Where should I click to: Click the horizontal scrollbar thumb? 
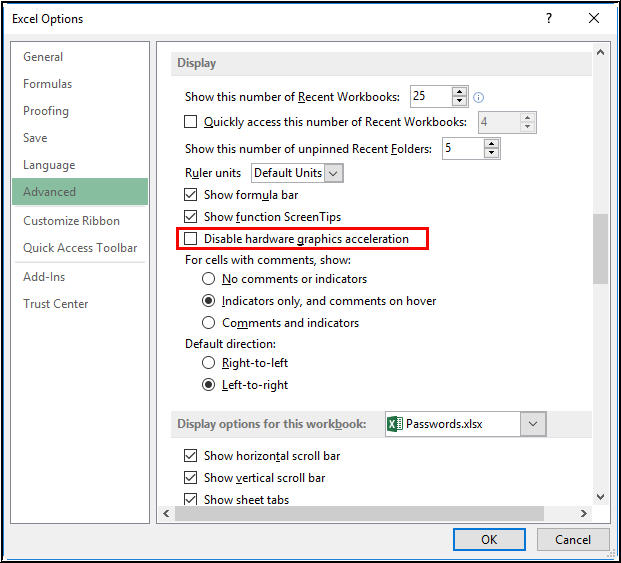(x=359, y=514)
